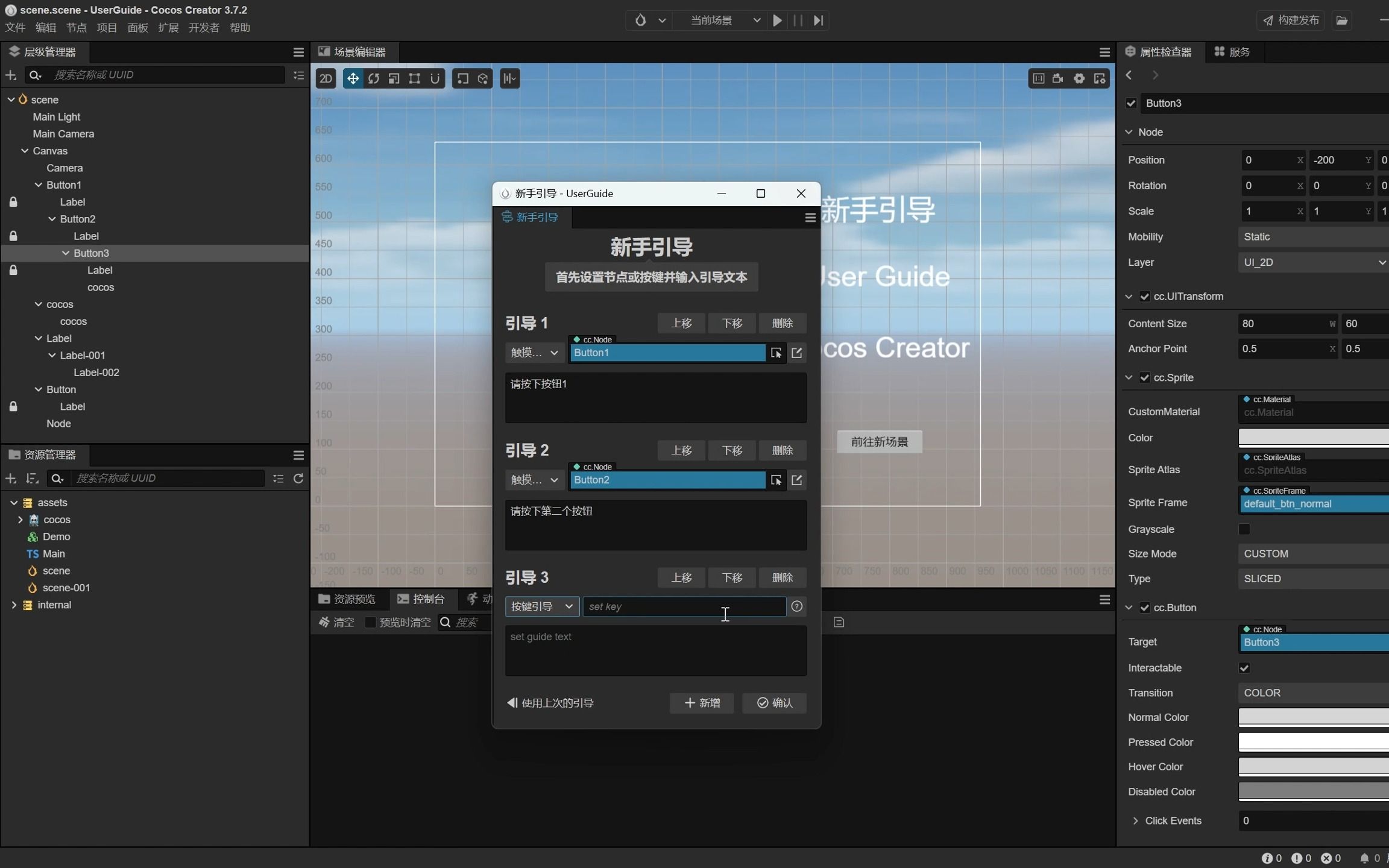Image resolution: width=1389 pixels, height=868 pixels.
Task: Open the 文件 menu
Action: point(15,28)
